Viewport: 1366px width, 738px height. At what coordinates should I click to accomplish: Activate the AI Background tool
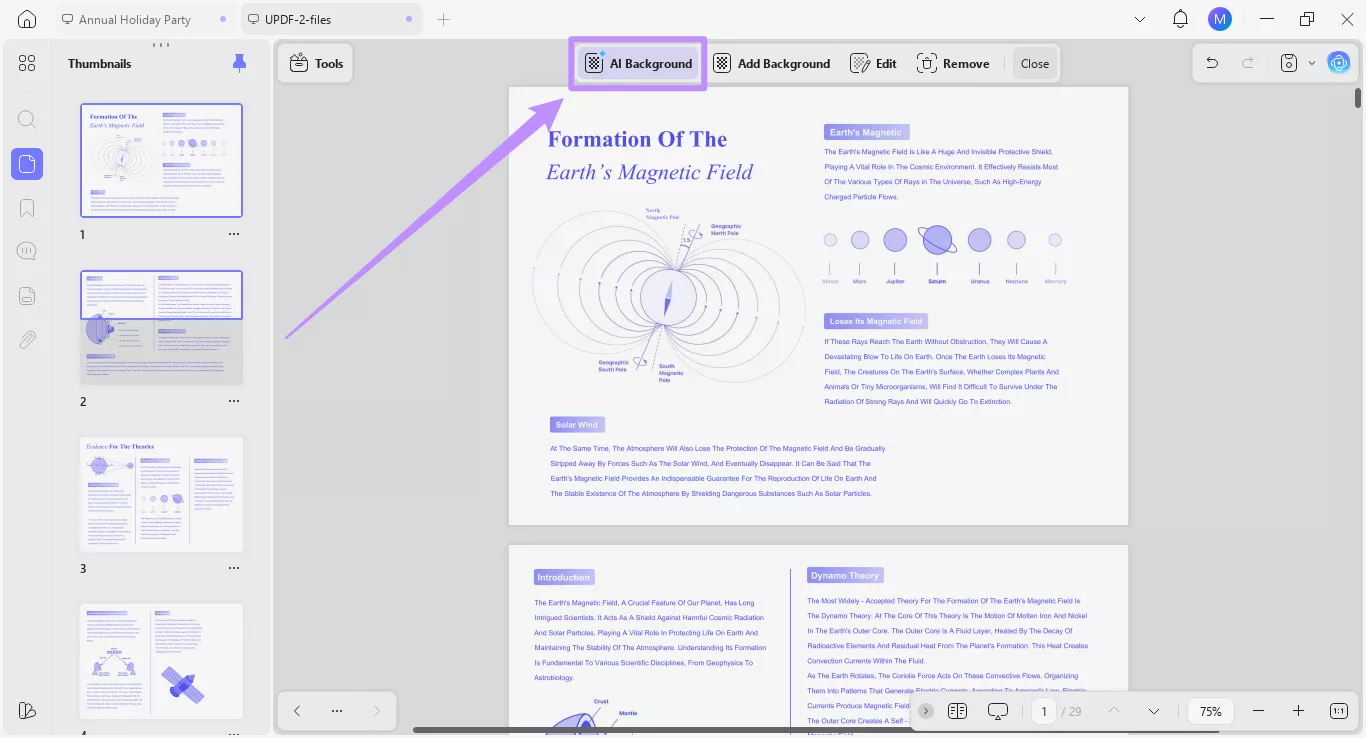pyautogui.click(x=637, y=62)
